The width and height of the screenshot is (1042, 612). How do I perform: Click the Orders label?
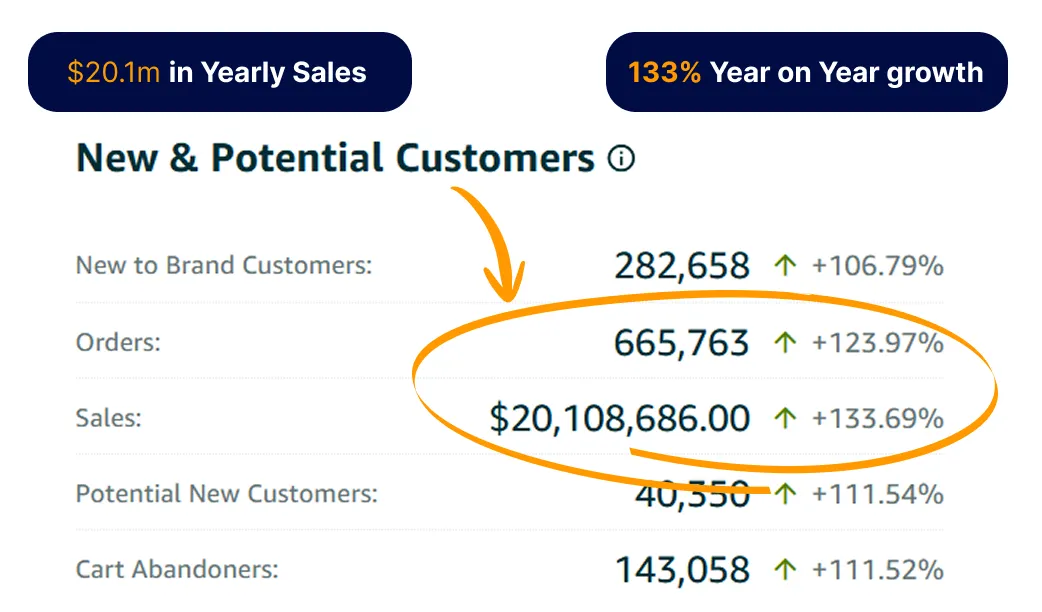tap(118, 342)
